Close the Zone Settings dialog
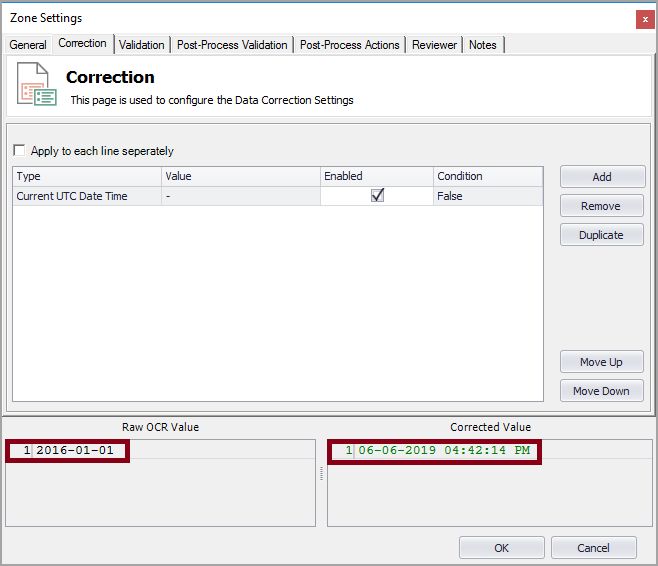658x566 pixels. pyautogui.click(x=645, y=20)
